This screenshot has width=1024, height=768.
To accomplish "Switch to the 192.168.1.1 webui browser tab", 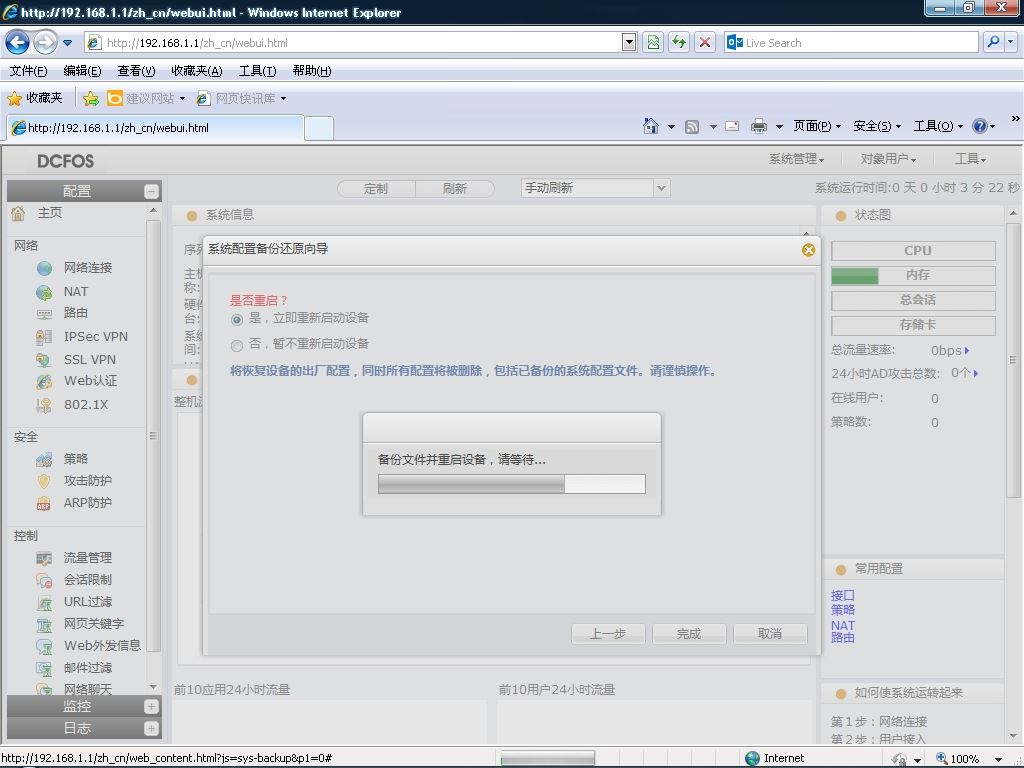I will [155, 128].
